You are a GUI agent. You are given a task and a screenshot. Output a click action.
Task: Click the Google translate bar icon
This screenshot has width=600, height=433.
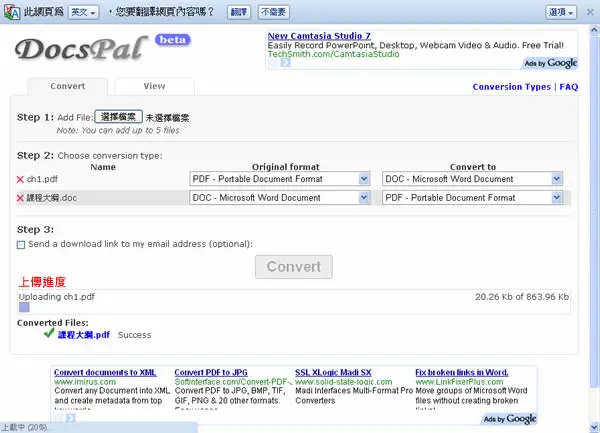point(12,12)
